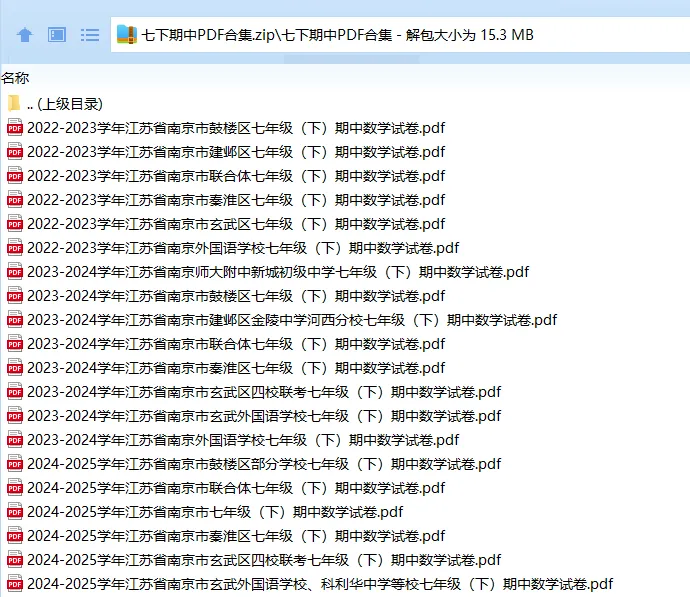Screen dimensions: 690x597
Task: Select 2022-2023 南京市鼓楼区七年级期中数学试卷.pdf
Action: (x=236, y=128)
